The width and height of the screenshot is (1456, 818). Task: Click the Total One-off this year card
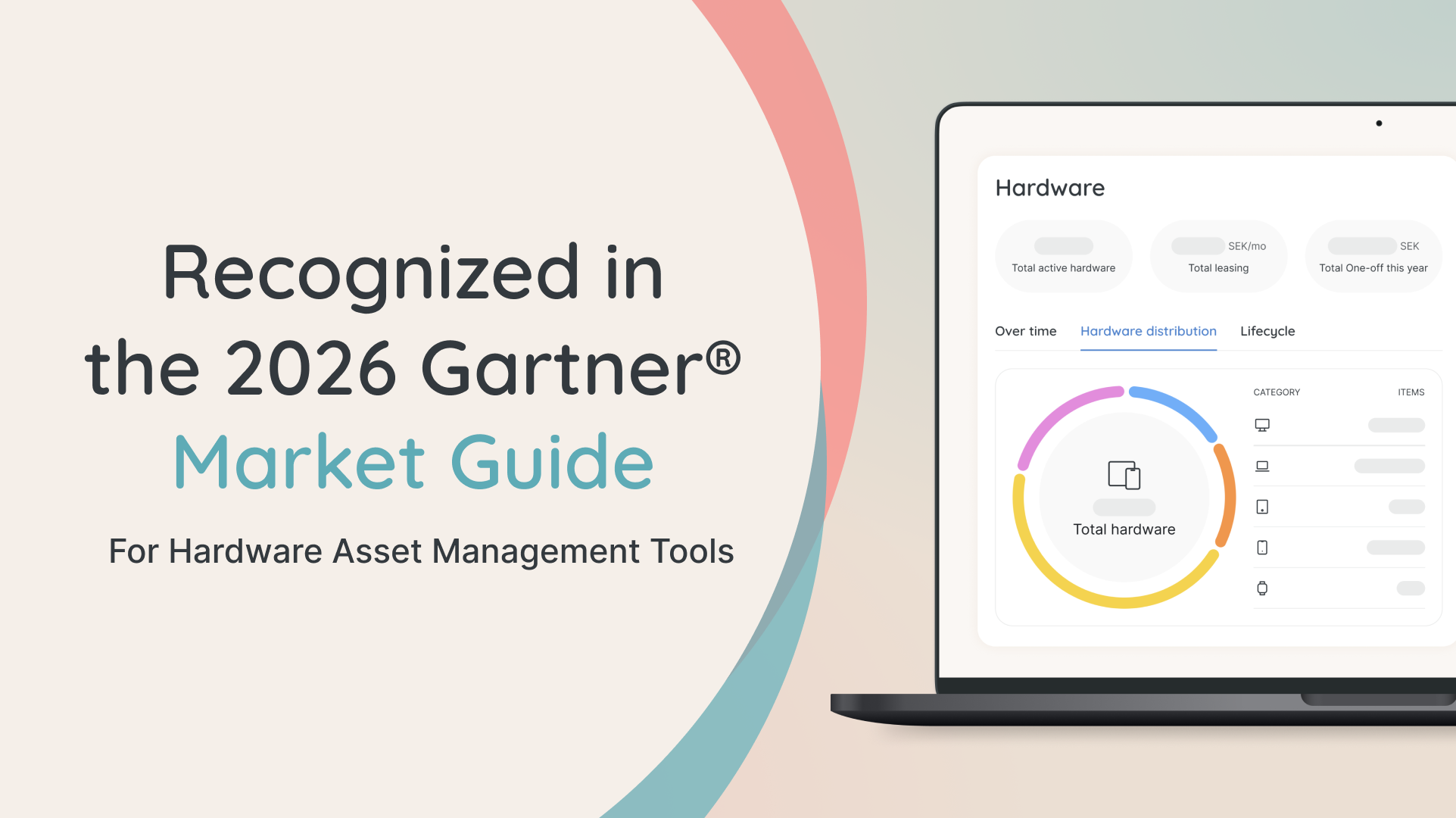tap(1373, 257)
